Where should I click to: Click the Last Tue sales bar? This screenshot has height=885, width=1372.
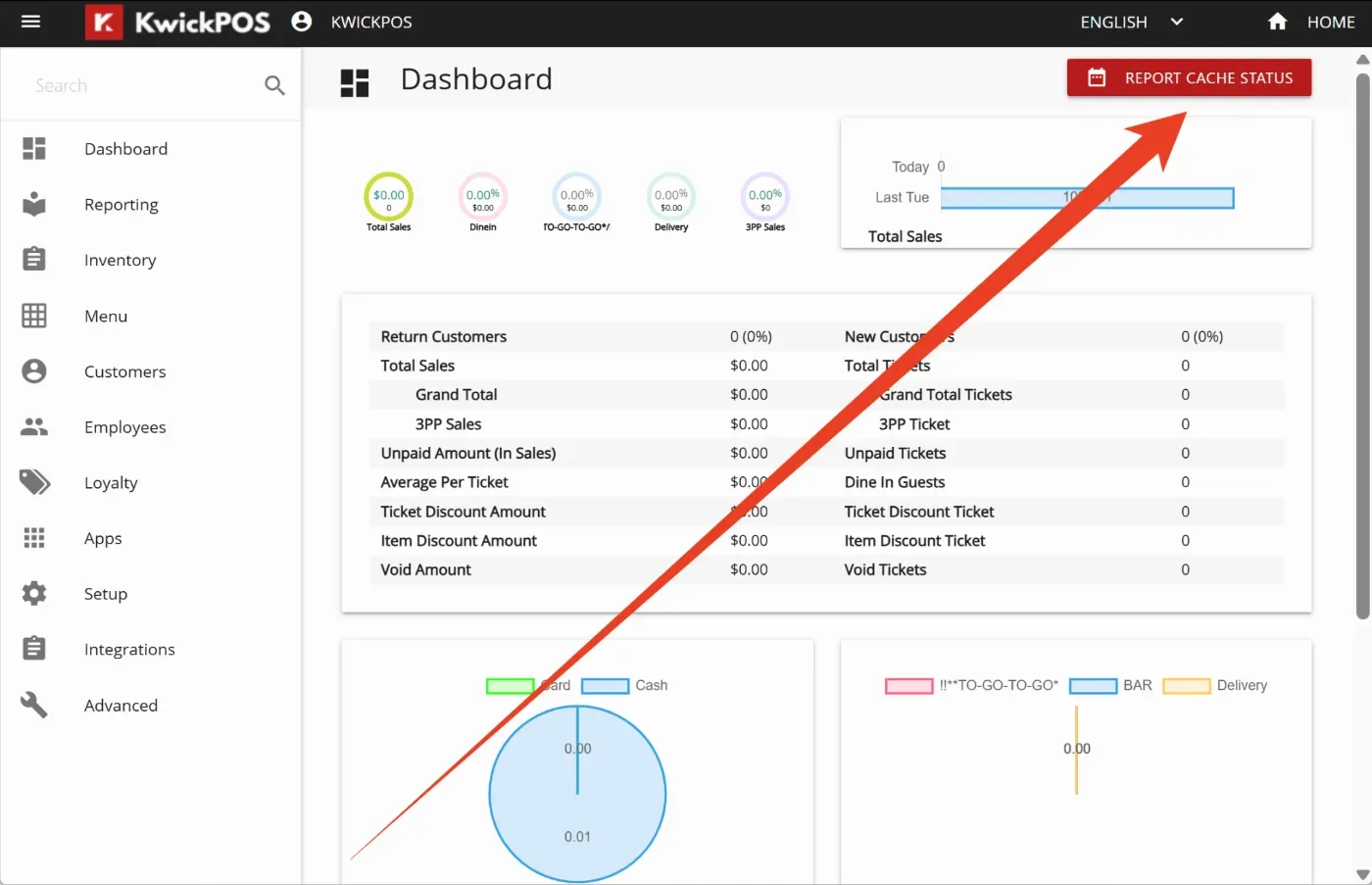[1087, 198]
